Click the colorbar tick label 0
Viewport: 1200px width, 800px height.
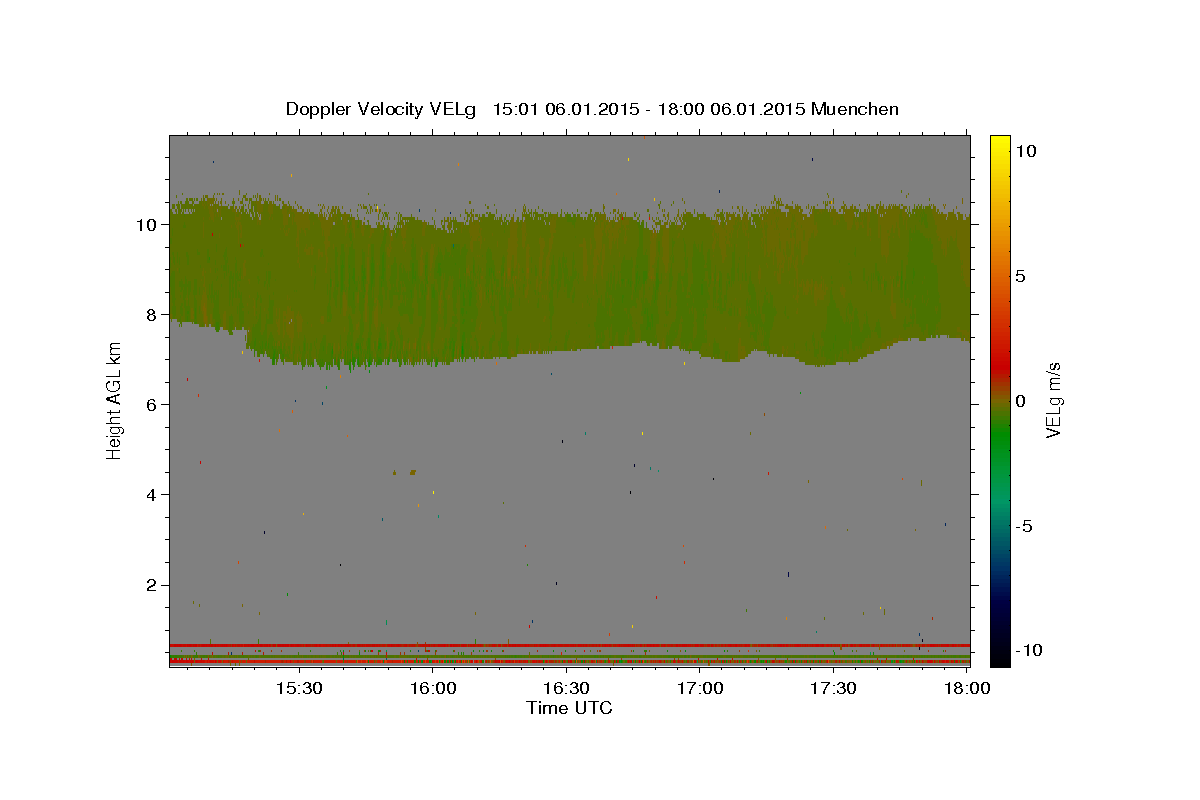(1020, 401)
